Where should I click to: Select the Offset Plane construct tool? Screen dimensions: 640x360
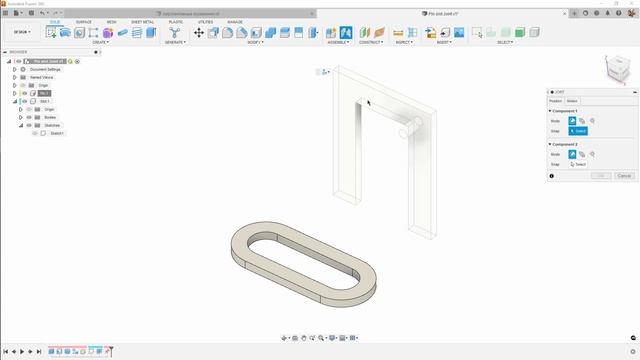(364, 33)
